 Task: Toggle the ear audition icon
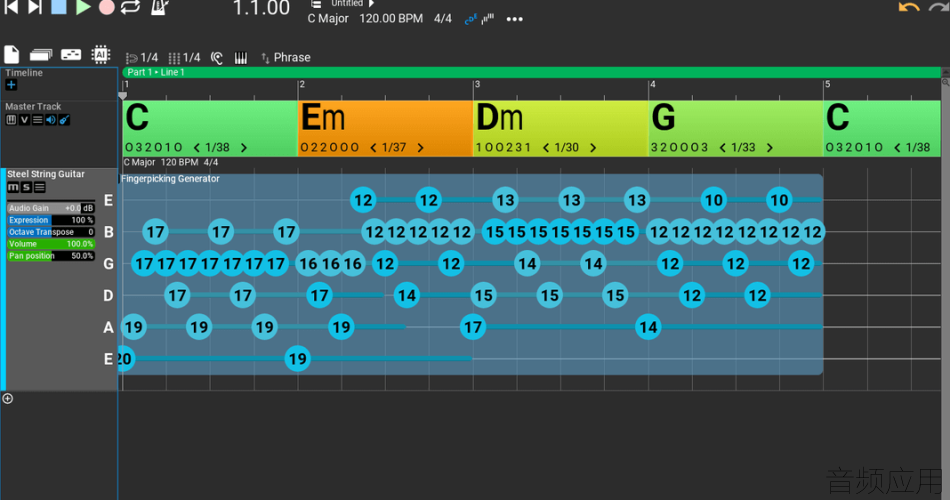coord(217,58)
